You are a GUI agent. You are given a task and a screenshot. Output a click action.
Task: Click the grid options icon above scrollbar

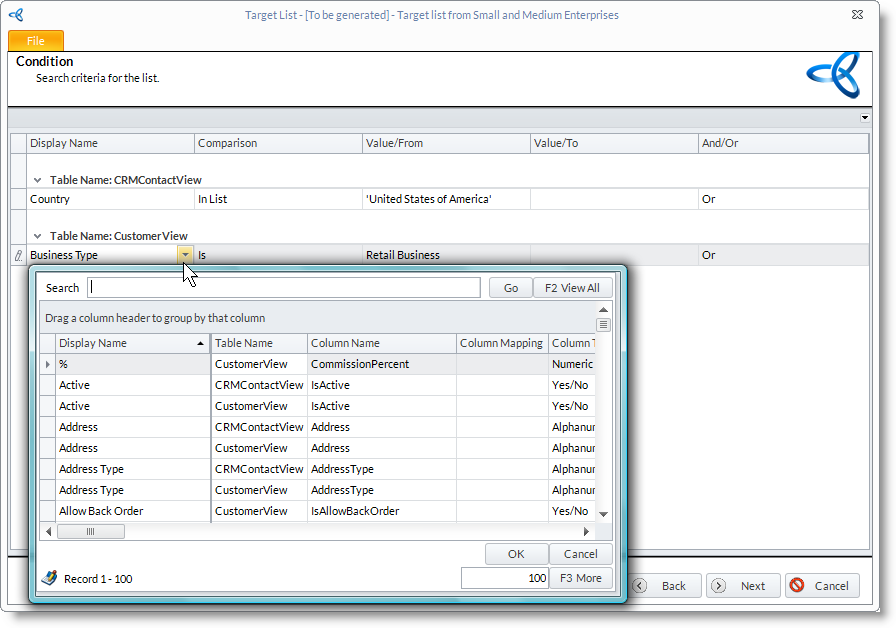click(x=603, y=324)
